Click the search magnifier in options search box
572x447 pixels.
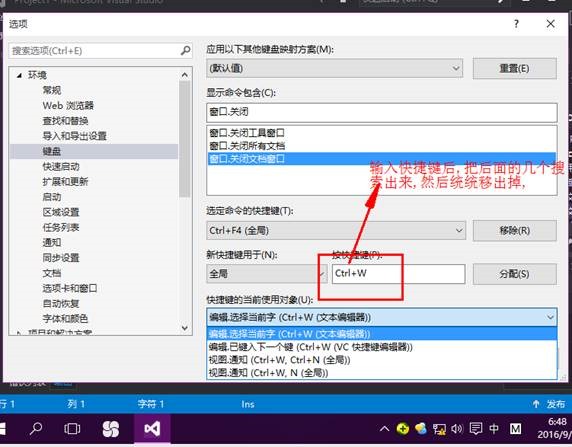(x=185, y=50)
